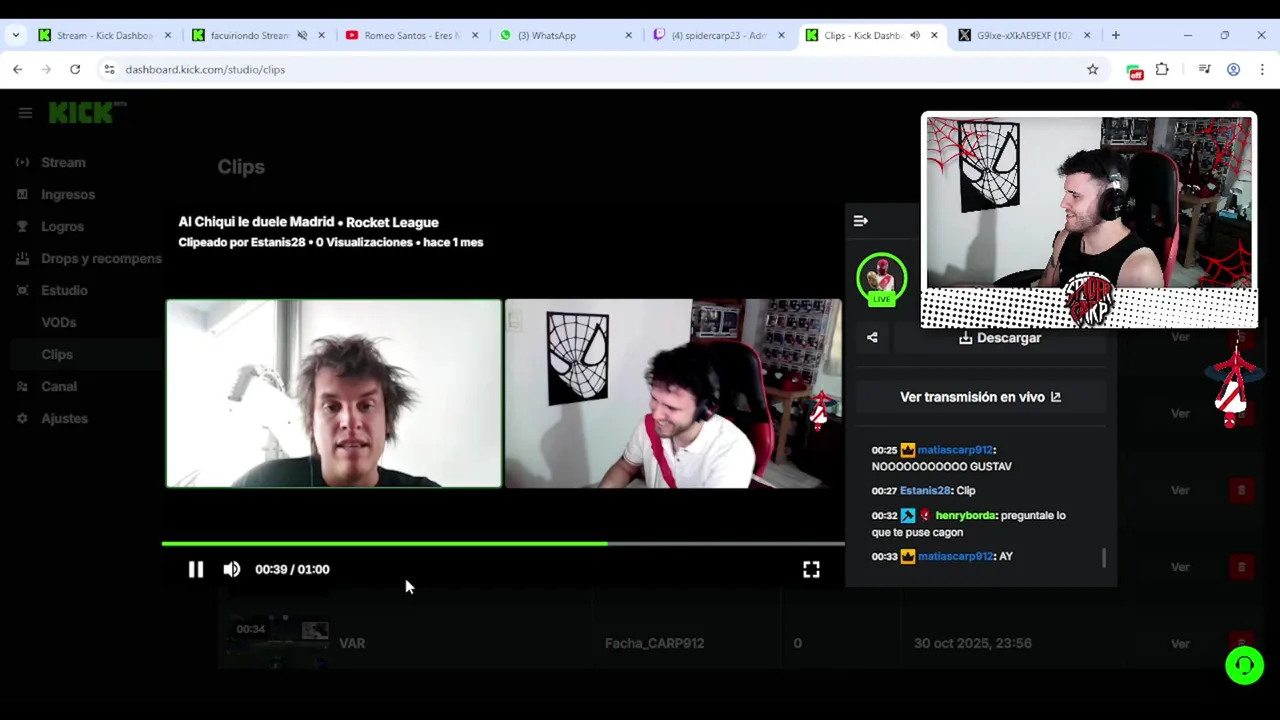Go back in browser history
Image resolution: width=1280 pixels, height=720 pixels.
18,69
